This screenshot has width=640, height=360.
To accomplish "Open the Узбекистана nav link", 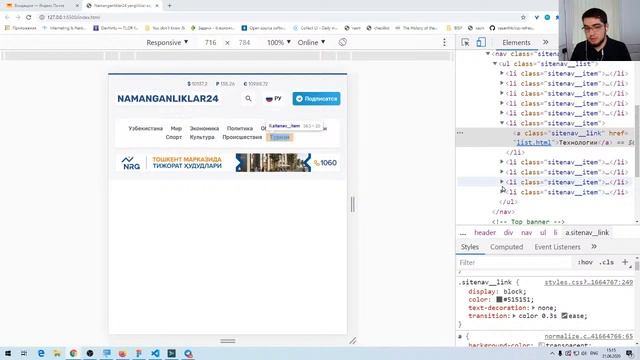I will (145, 128).
